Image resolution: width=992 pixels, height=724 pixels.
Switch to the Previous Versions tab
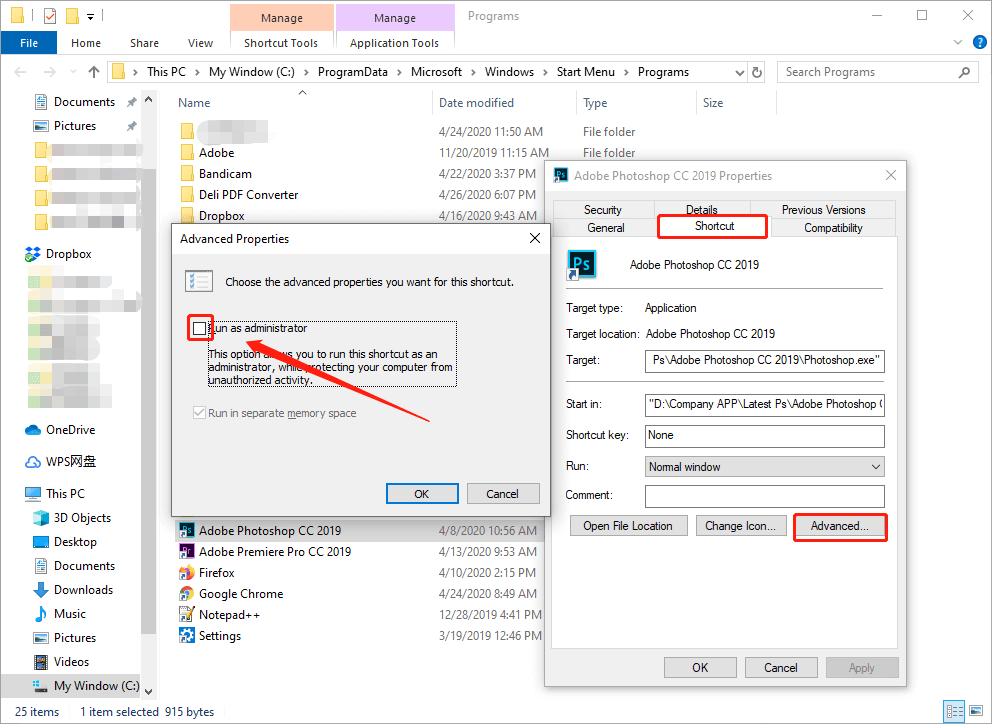(823, 209)
